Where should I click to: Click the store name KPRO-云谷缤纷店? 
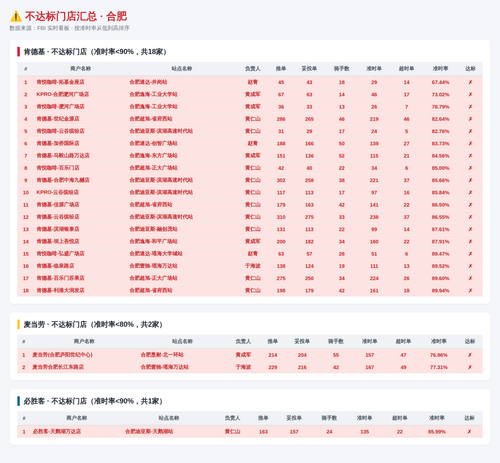click(x=57, y=192)
